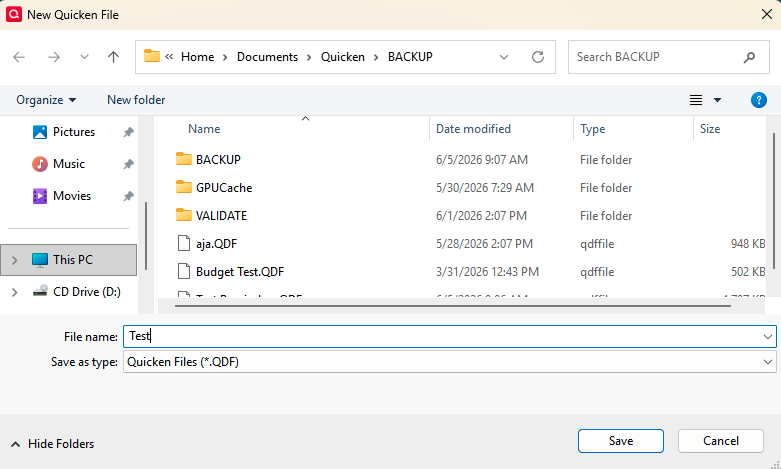This screenshot has width=781, height=469.
Task: Select the GPUCache folder
Action: [x=224, y=188]
